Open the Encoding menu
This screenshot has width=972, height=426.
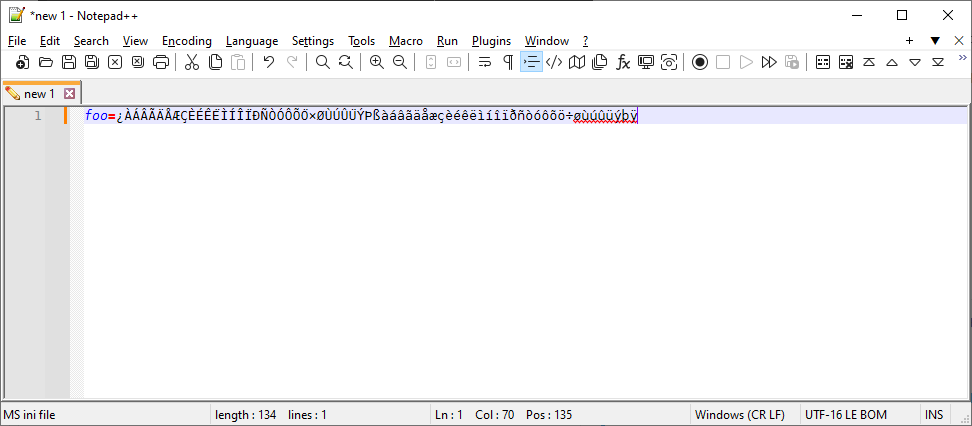(x=187, y=41)
